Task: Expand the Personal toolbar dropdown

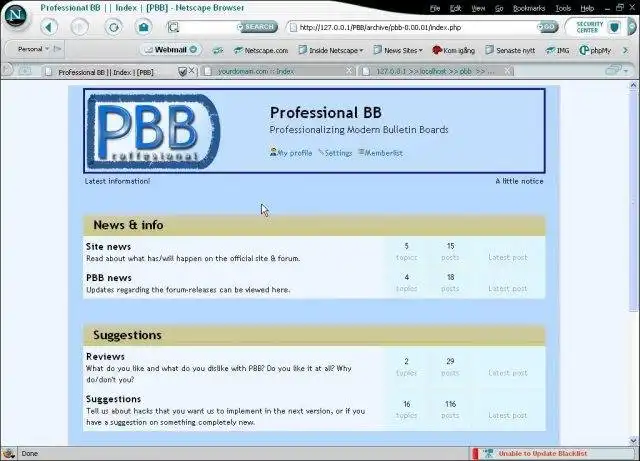Action: [x=33, y=49]
